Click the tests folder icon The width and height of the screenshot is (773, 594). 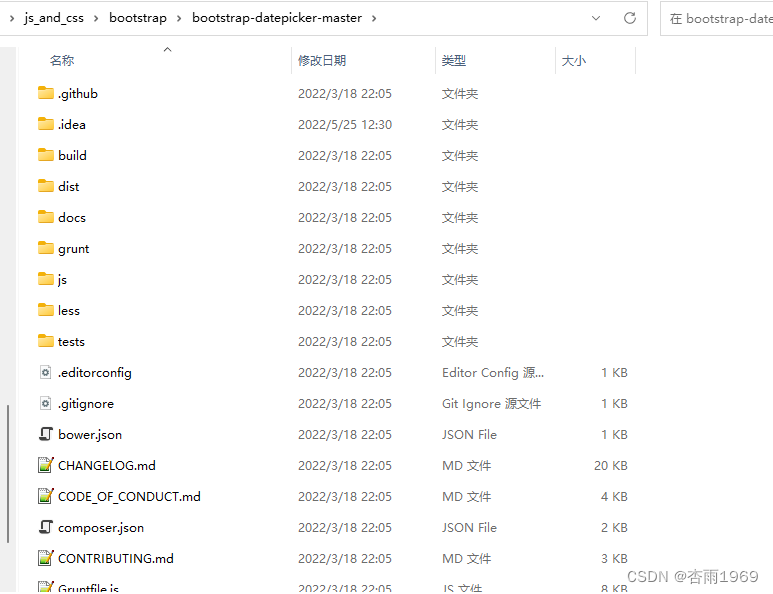tap(46, 342)
